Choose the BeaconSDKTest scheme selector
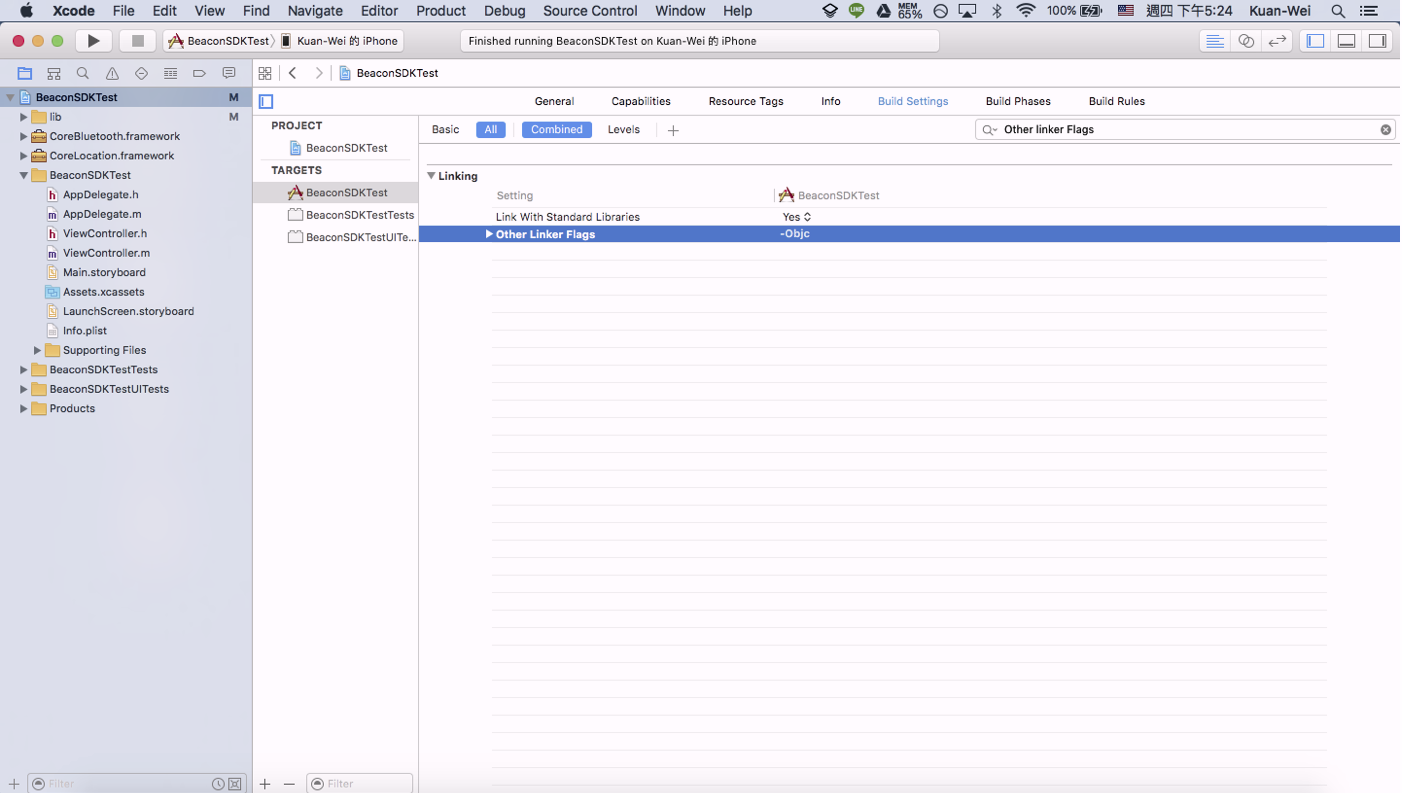Viewport: 1402px width, 793px height. [219, 41]
